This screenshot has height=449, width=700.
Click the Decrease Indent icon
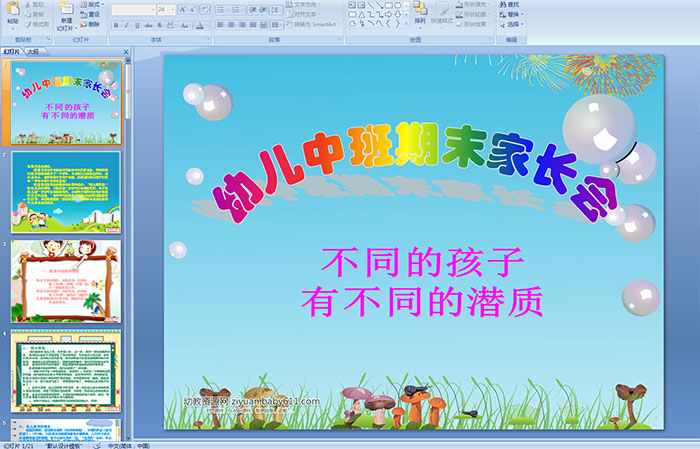coord(253,10)
